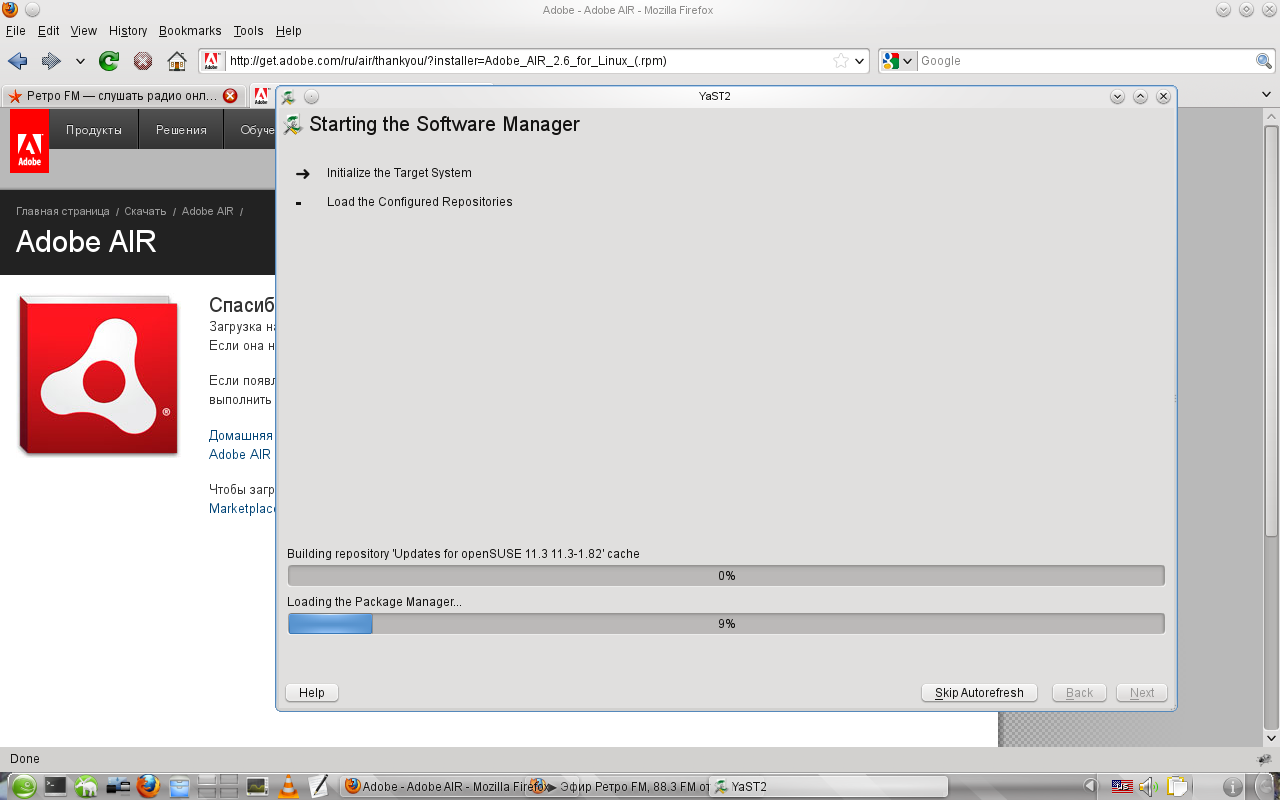Follow the Главная страница breadcrumb link
The width and height of the screenshot is (1280, 800).
tap(63, 211)
